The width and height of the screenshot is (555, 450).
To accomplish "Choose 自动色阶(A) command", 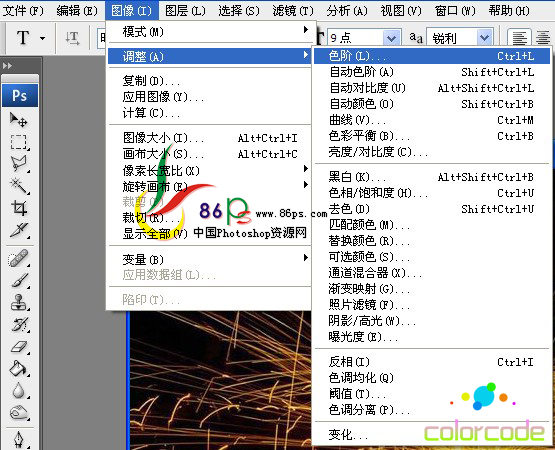I will [431, 72].
